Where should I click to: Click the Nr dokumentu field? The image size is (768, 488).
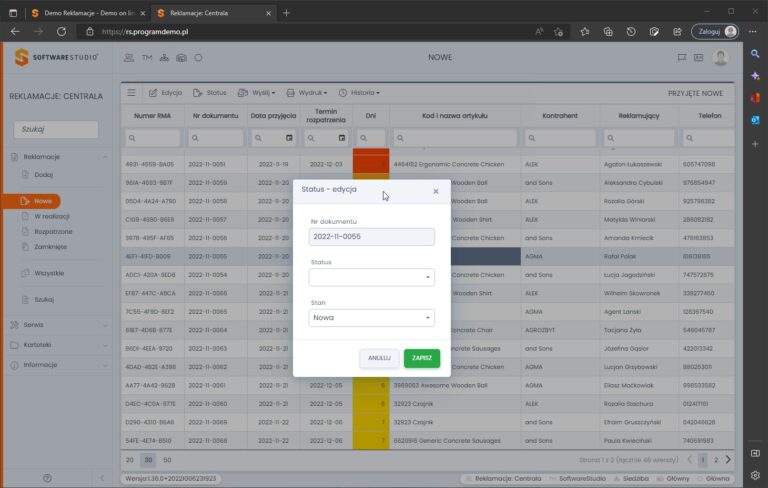pyautogui.click(x=371, y=237)
